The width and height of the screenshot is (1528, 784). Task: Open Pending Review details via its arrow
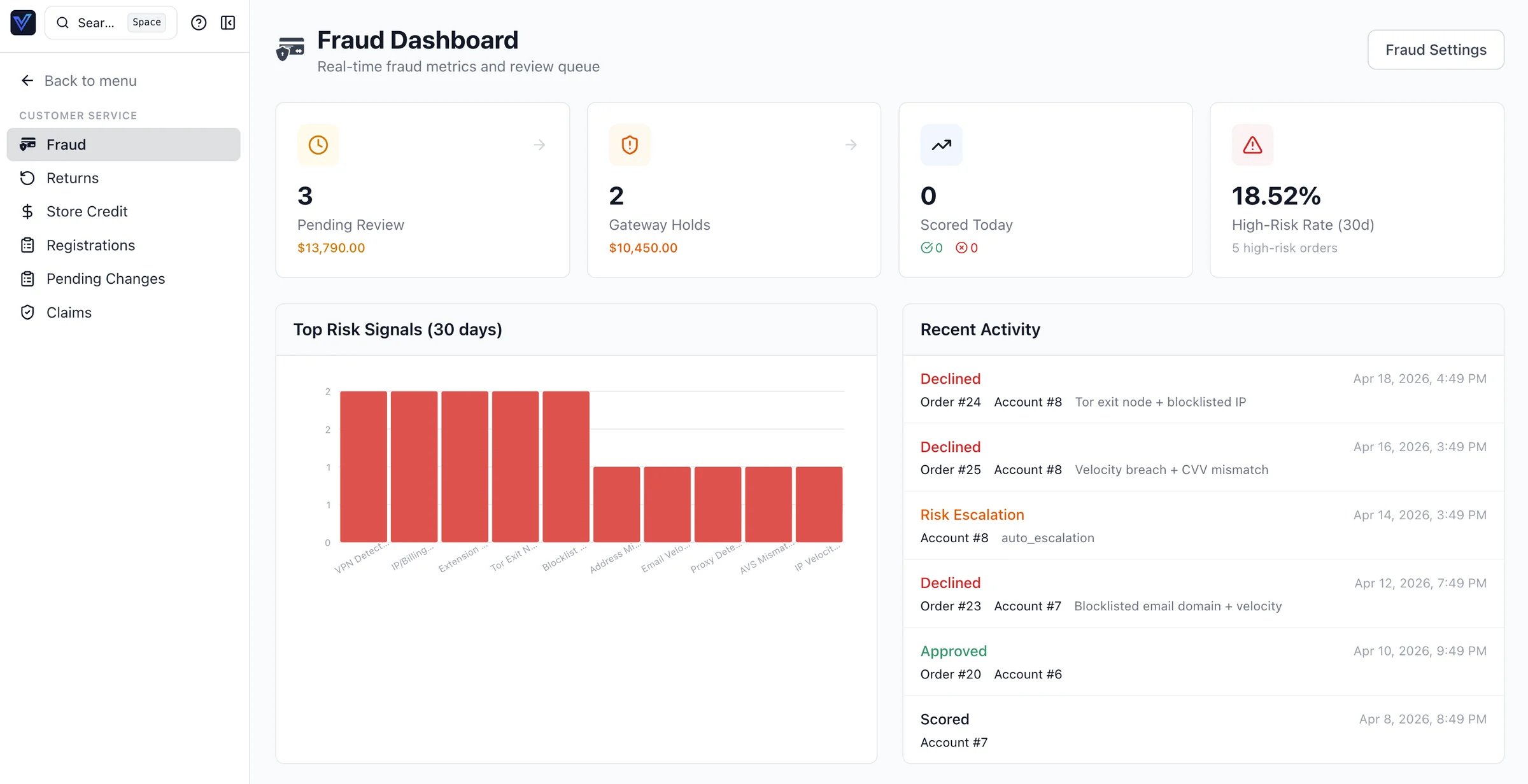click(x=539, y=144)
